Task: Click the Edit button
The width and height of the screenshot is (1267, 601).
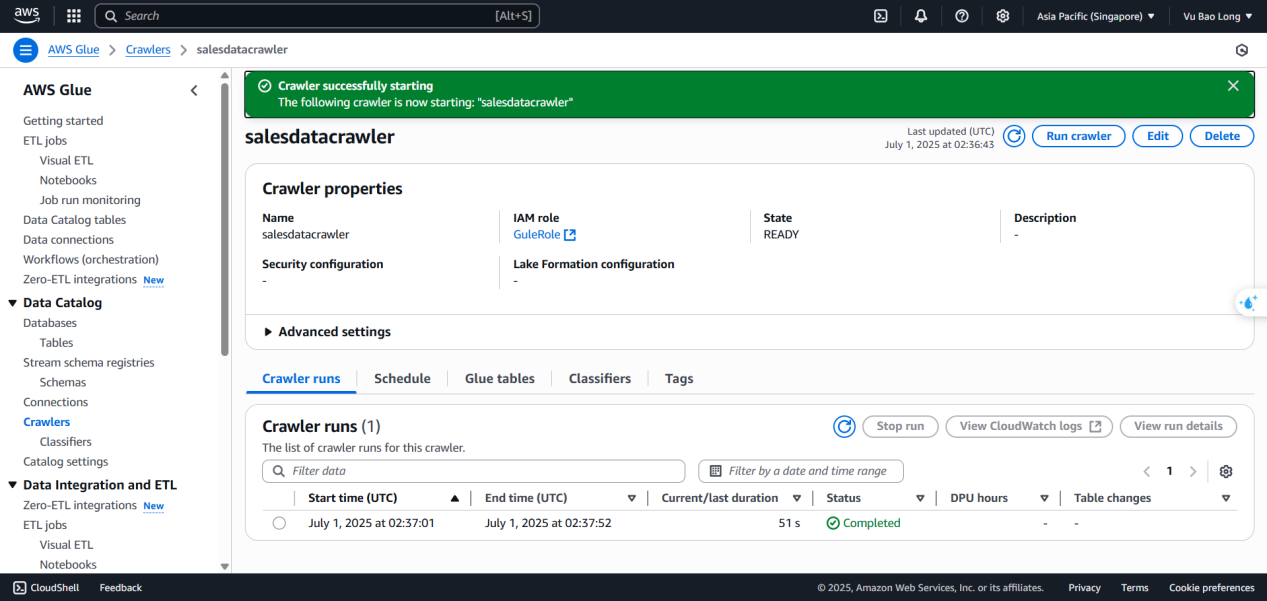Action: click(1158, 136)
